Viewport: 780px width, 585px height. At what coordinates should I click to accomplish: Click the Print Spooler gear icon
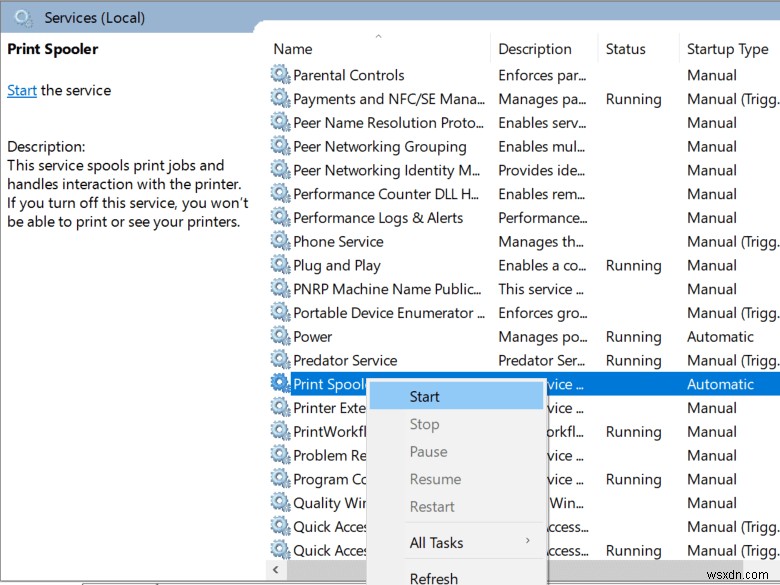point(281,384)
